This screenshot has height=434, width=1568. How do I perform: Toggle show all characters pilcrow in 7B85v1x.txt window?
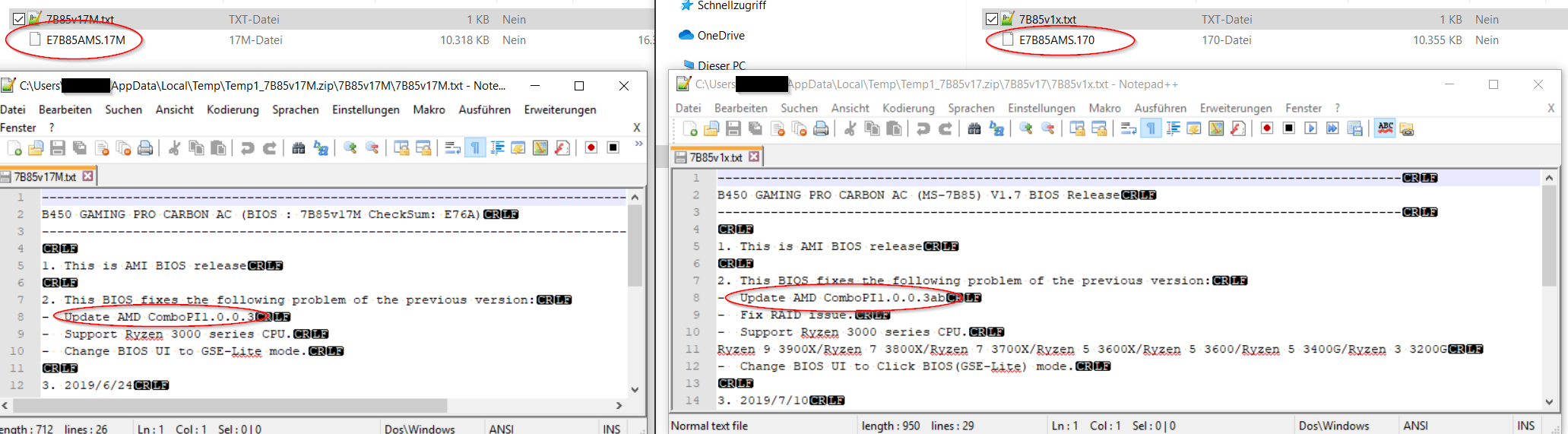pyautogui.click(x=1151, y=128)
